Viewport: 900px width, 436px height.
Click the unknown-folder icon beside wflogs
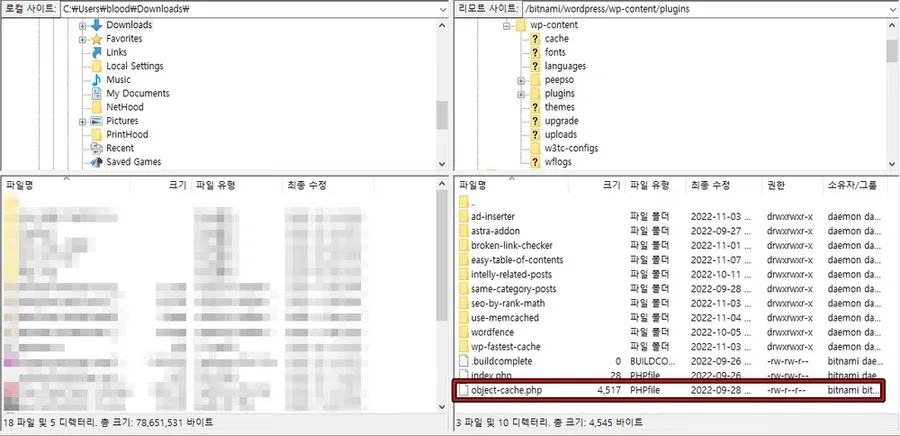click(535, 162)
